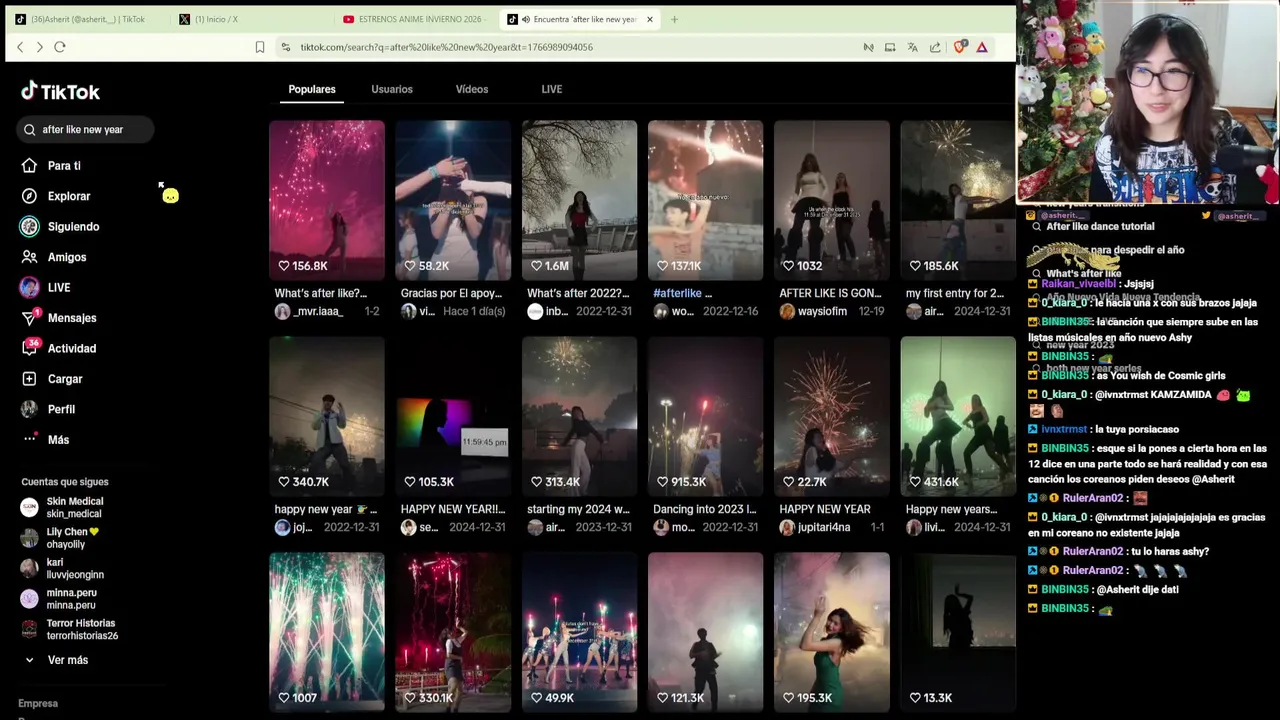Open video with 1.6M likes

point(579,200)
